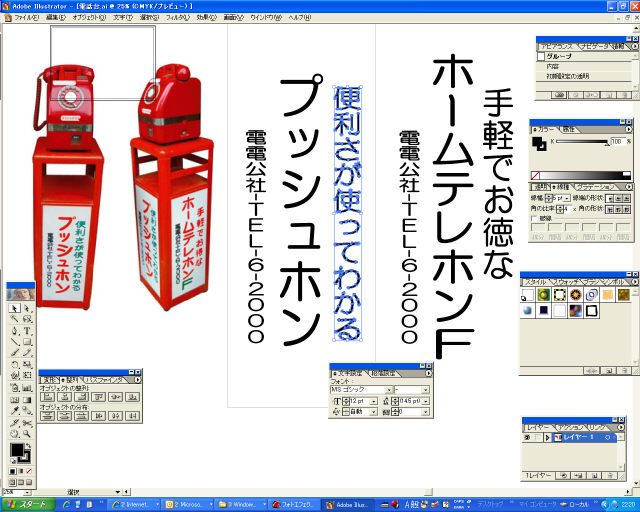Select the Type tool in toolbox
Image resolution: width=640 pixels, height=512 pixels.
pos(27,331)
